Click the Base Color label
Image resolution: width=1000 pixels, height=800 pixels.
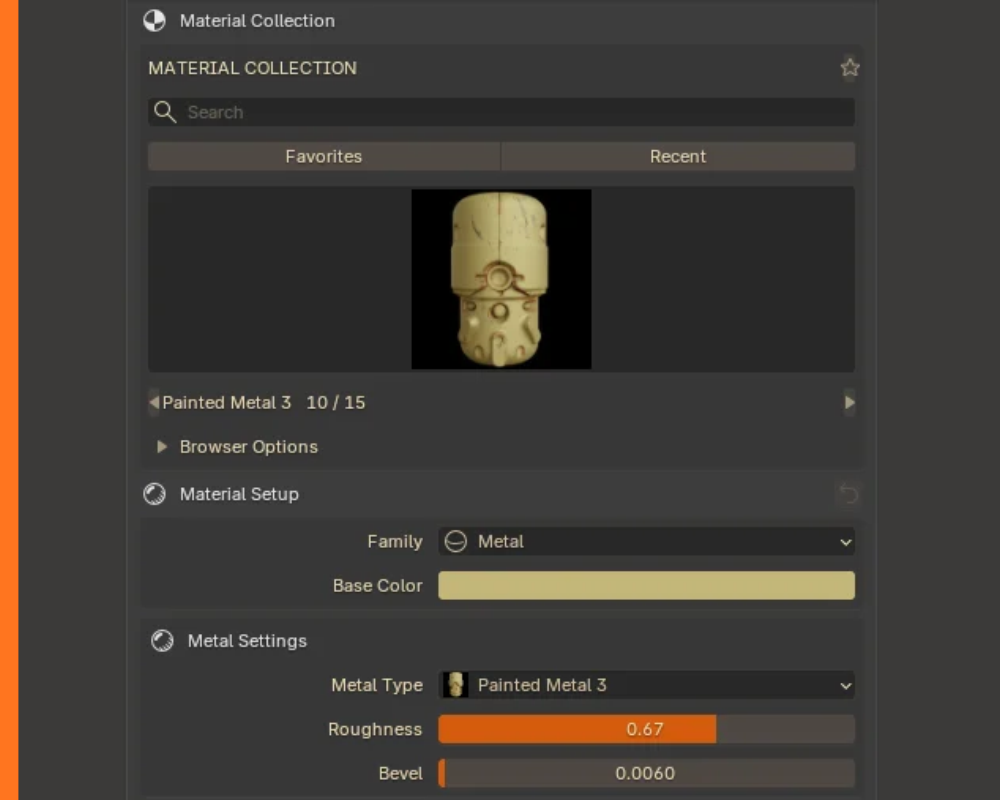click(x=378, y=586)
